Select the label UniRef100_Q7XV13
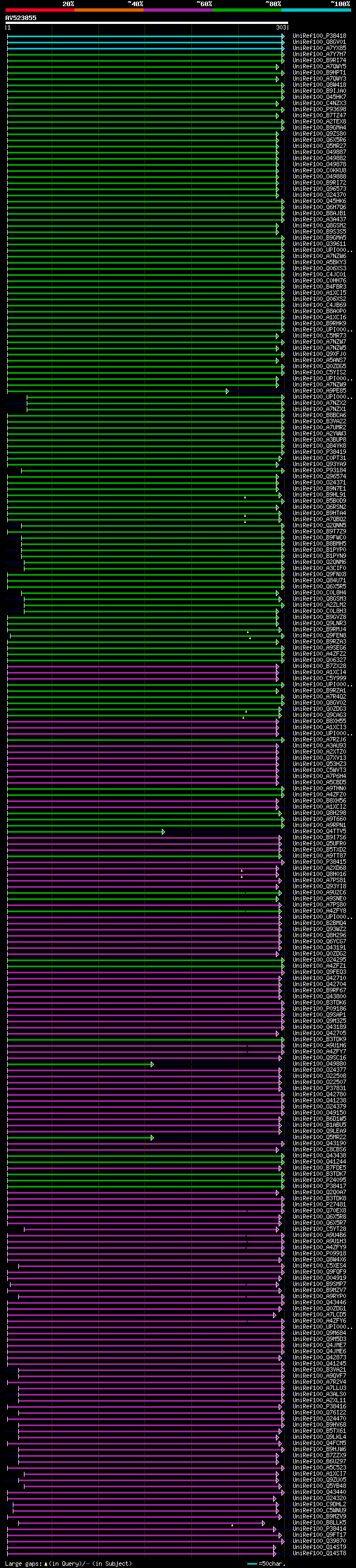 [319, 758]
